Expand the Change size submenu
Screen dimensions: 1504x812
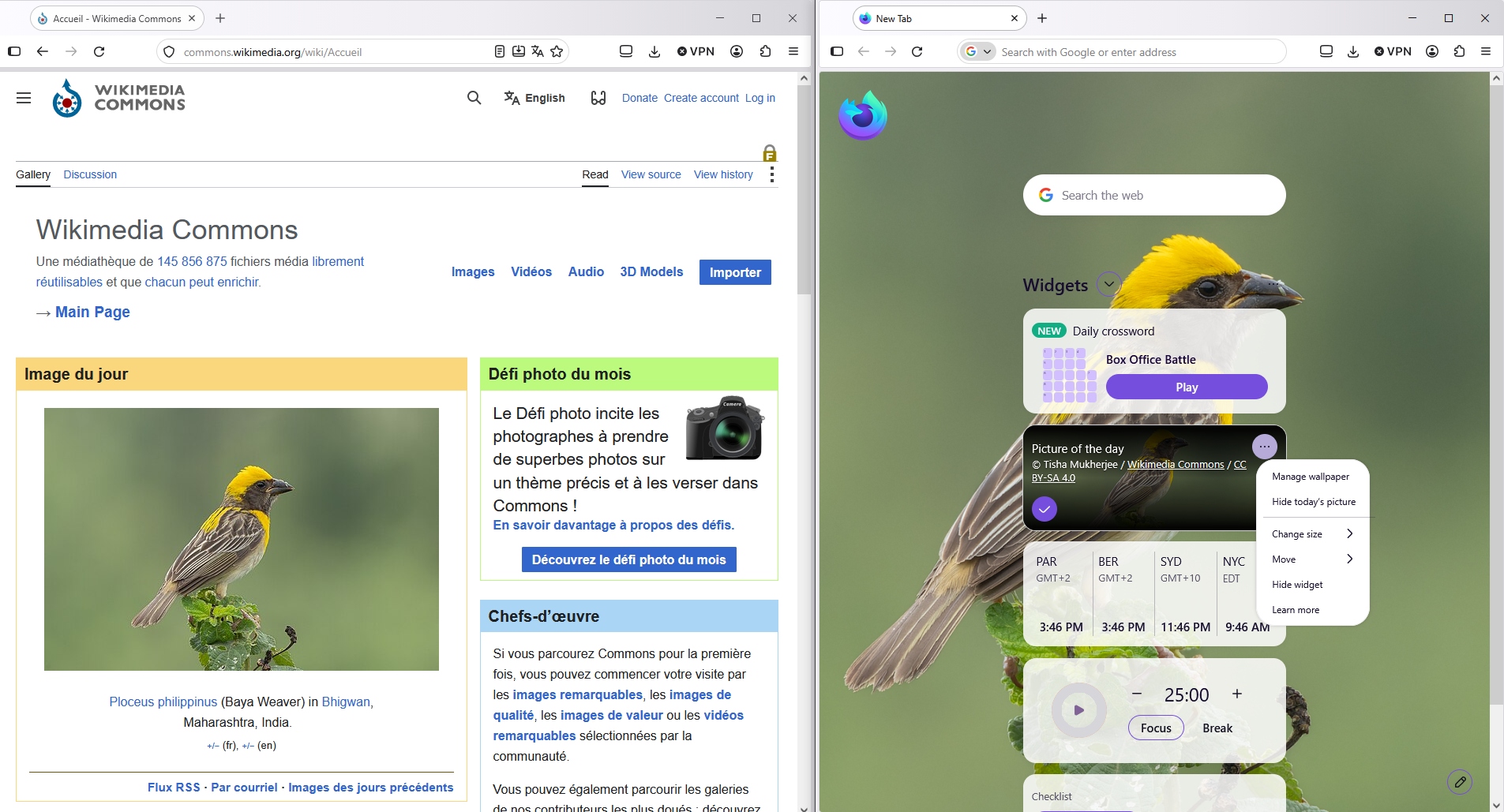(x=1313, y=534)
